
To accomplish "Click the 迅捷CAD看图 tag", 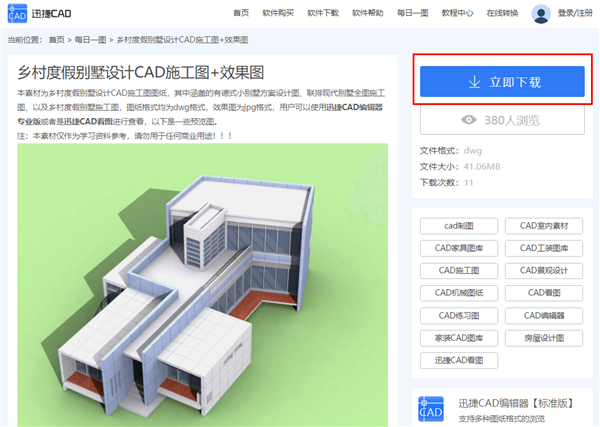I will (459, 360).
